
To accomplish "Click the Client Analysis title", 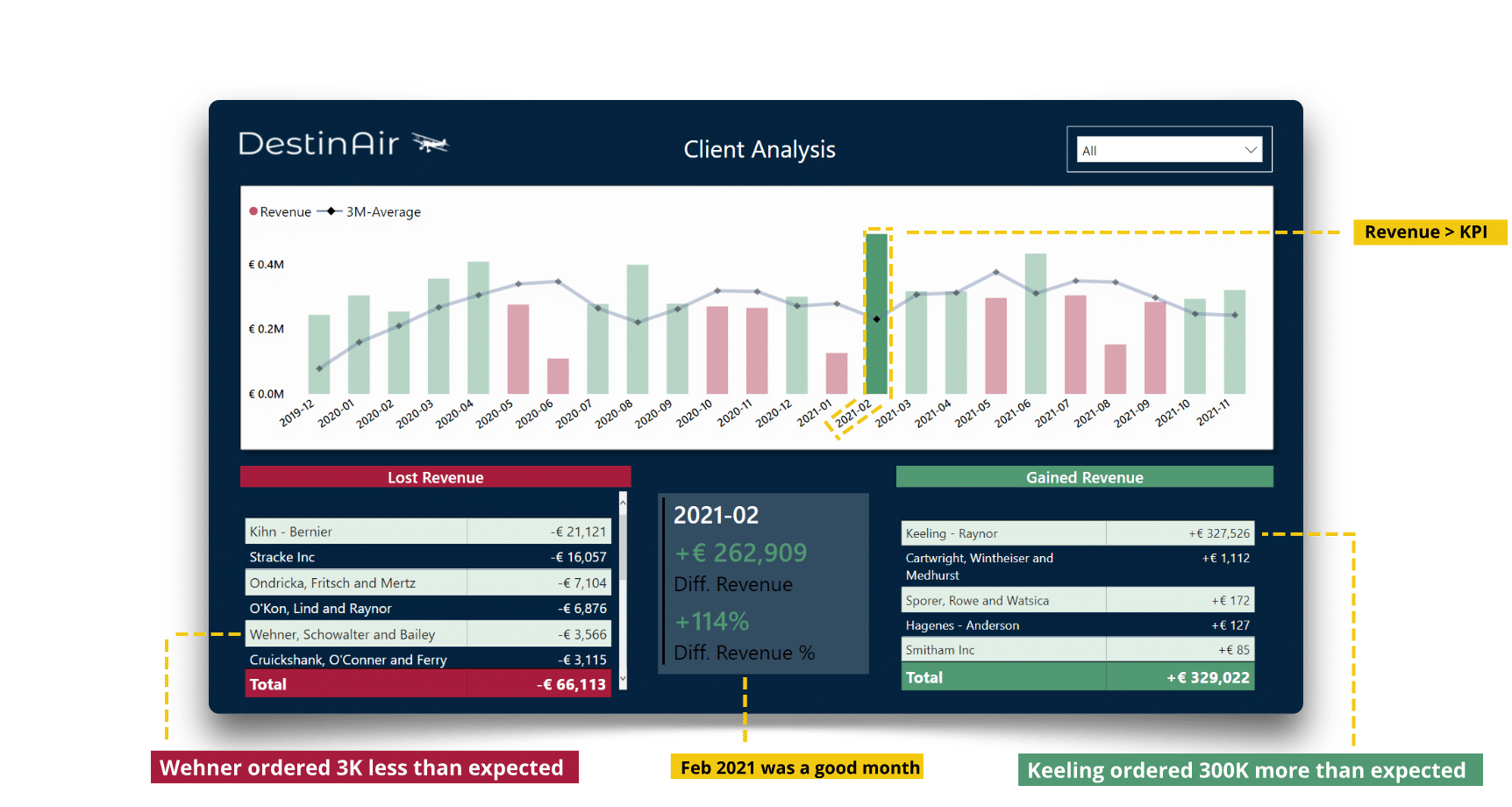I will coord(760,150).
